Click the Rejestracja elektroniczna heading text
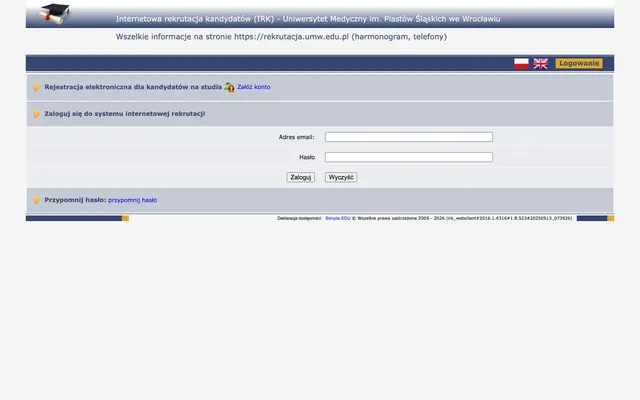This screenshot has height=400, width=640. 133,87
